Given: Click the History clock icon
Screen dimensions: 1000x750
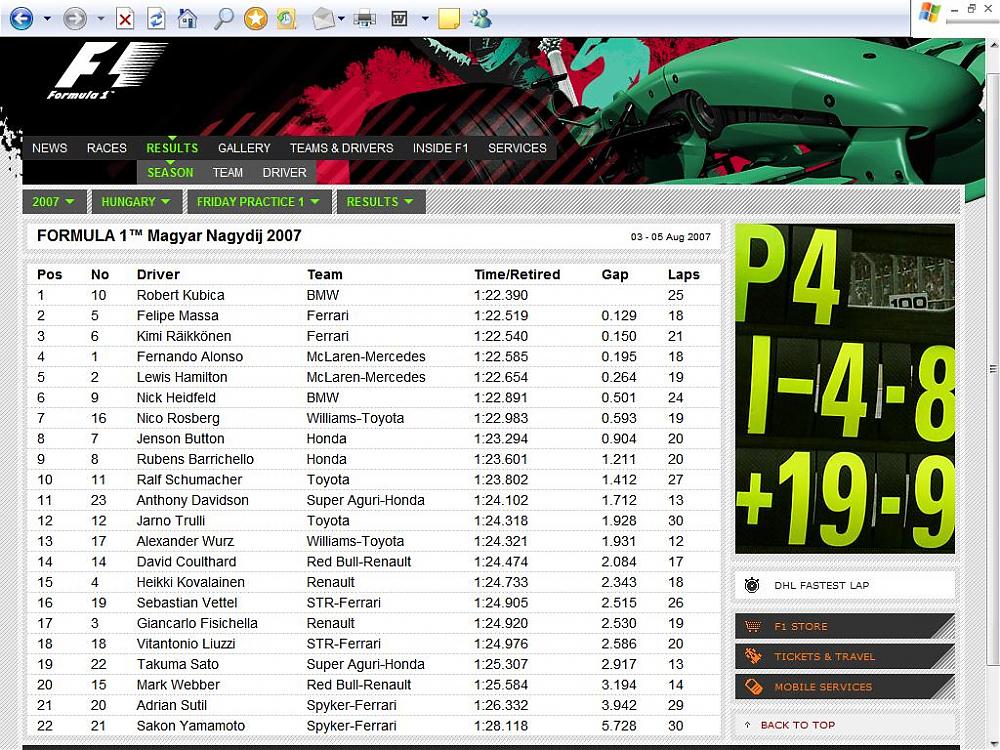Looking at the screenshot, I should click(287, 19).
